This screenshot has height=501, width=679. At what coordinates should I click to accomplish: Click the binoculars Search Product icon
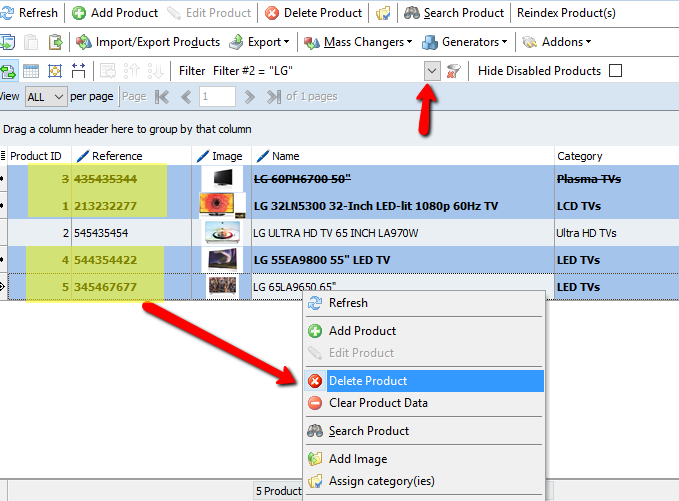(x=411, y=13)
